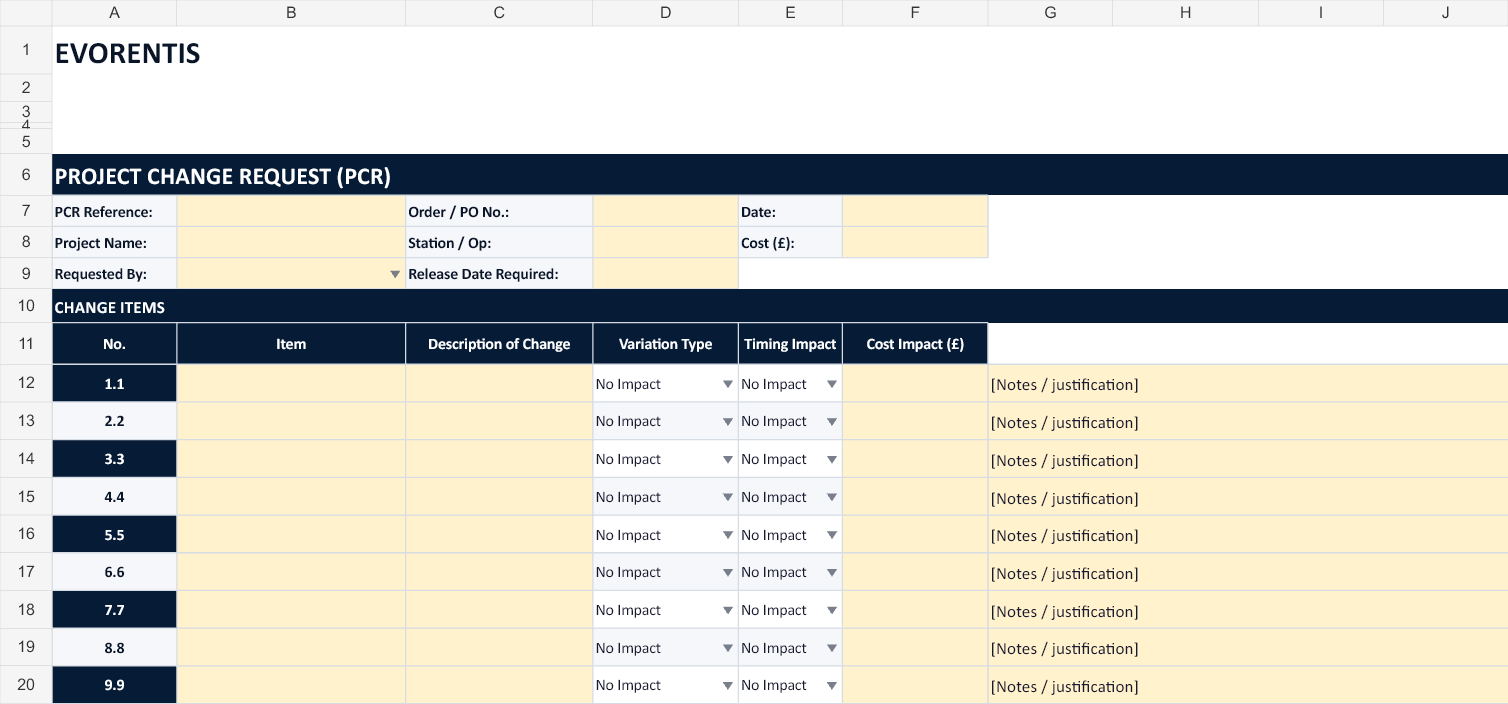Click item number 4.4 cell

(114, 498)
